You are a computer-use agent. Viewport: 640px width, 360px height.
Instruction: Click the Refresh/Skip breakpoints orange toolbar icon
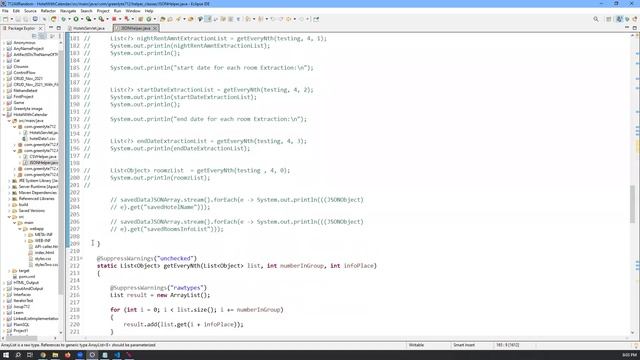[x=53, y=19]
